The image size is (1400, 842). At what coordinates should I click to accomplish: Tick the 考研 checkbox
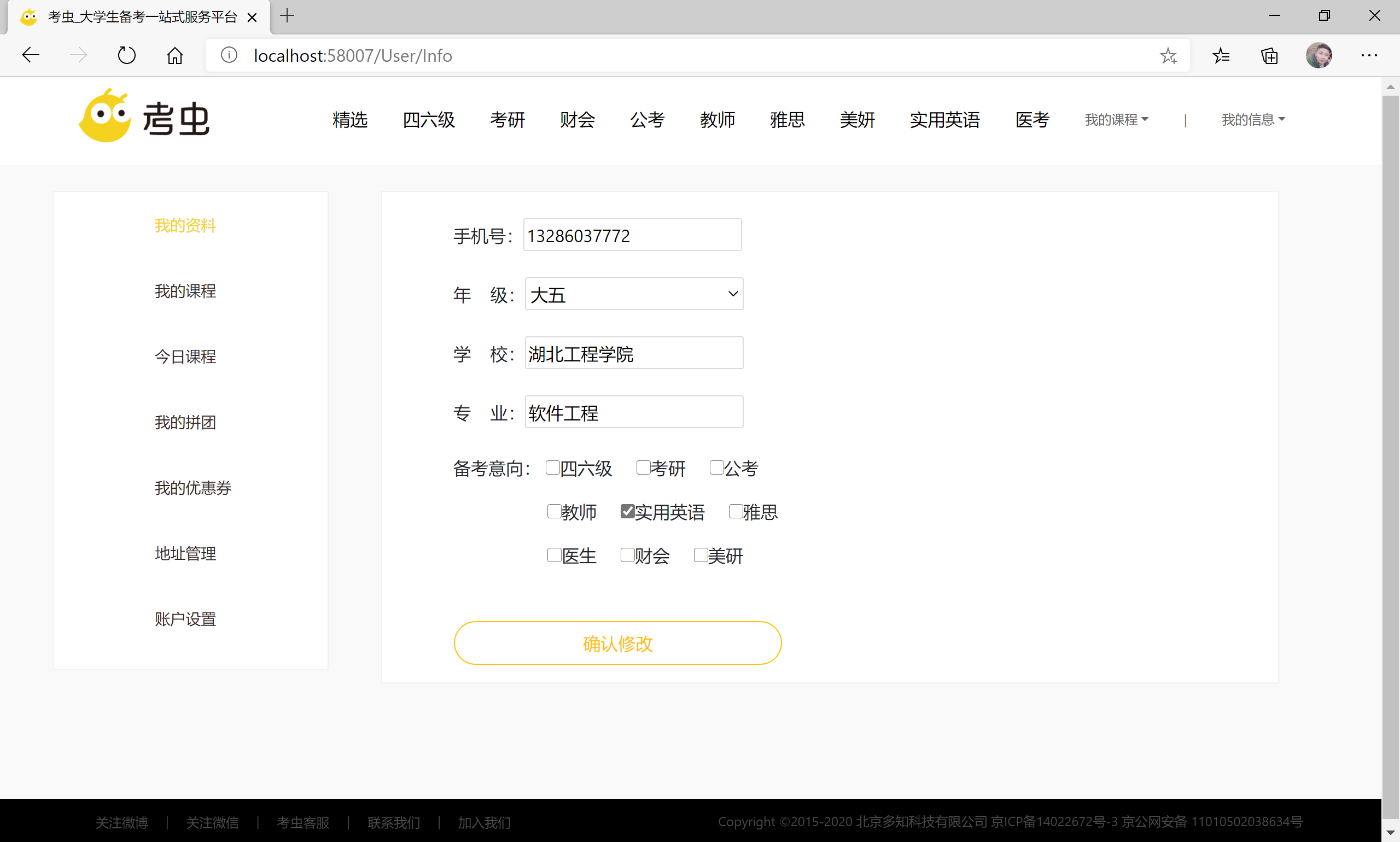pyautogui.click(x=643, y=467)
